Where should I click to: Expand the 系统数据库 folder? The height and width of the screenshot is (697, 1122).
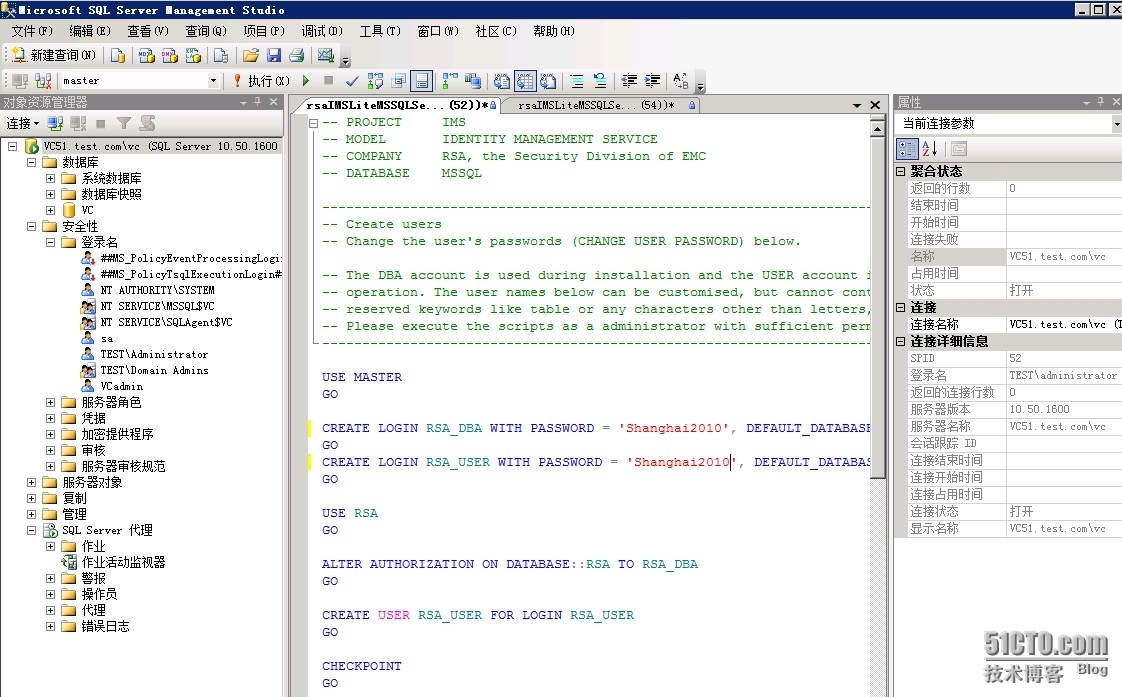[50, 178]
